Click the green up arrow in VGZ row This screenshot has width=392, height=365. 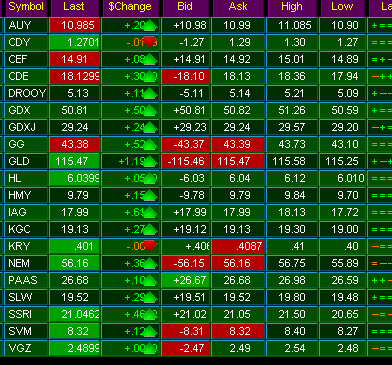pyautogui.click(x=150, y=348)
